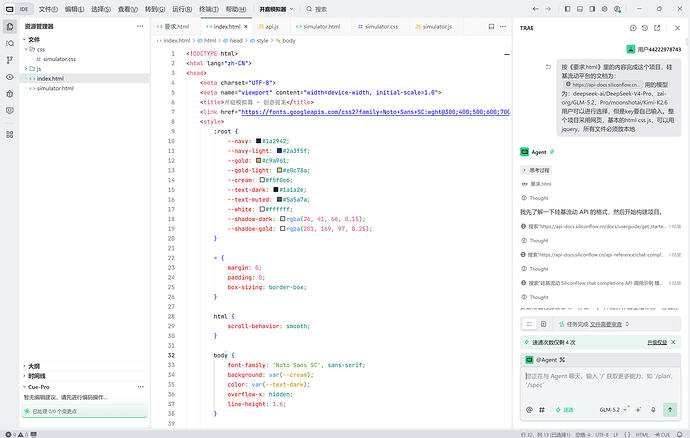Click the microphone voice input icon

653,410
